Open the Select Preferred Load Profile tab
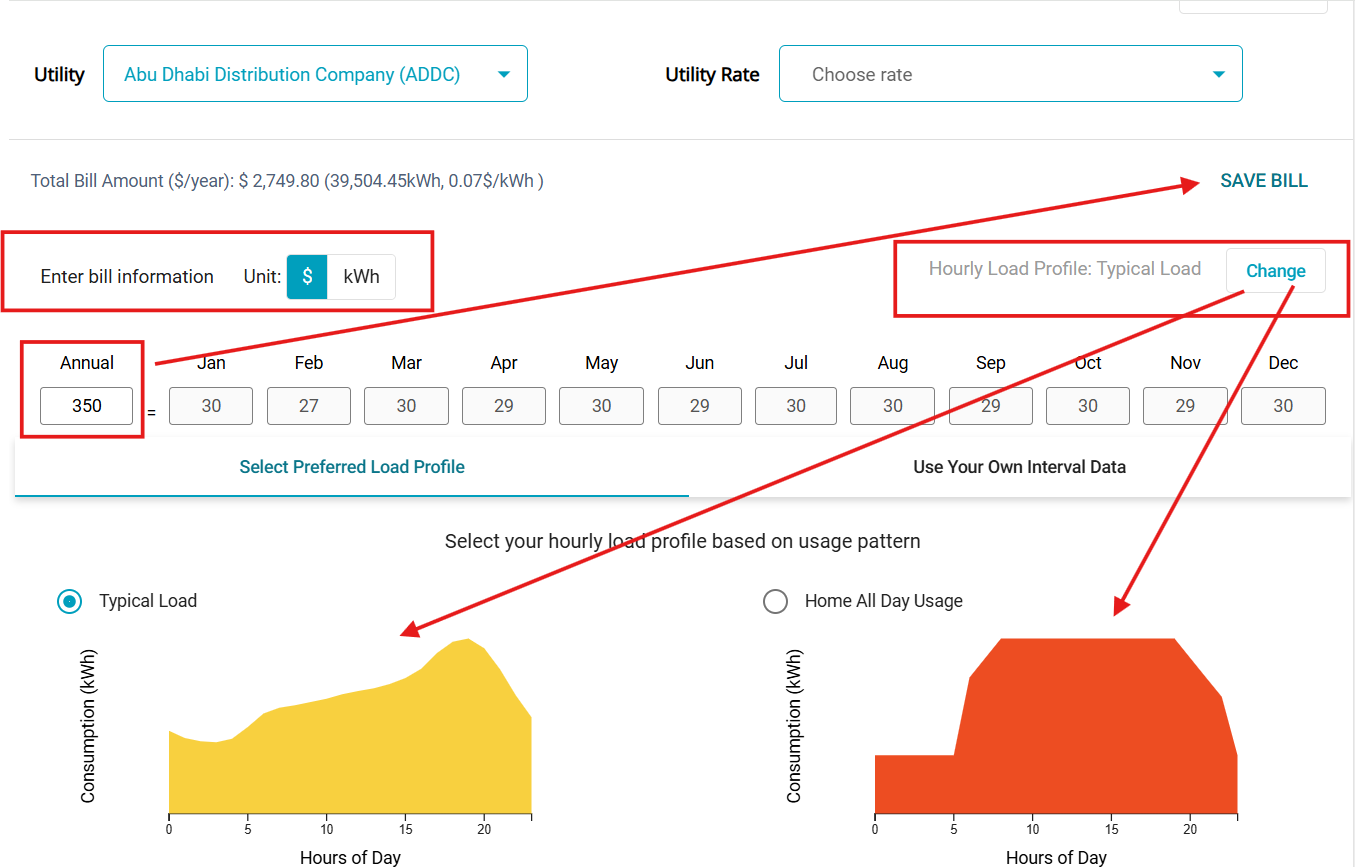This screenshot has width=1355, height=867. 352,467
